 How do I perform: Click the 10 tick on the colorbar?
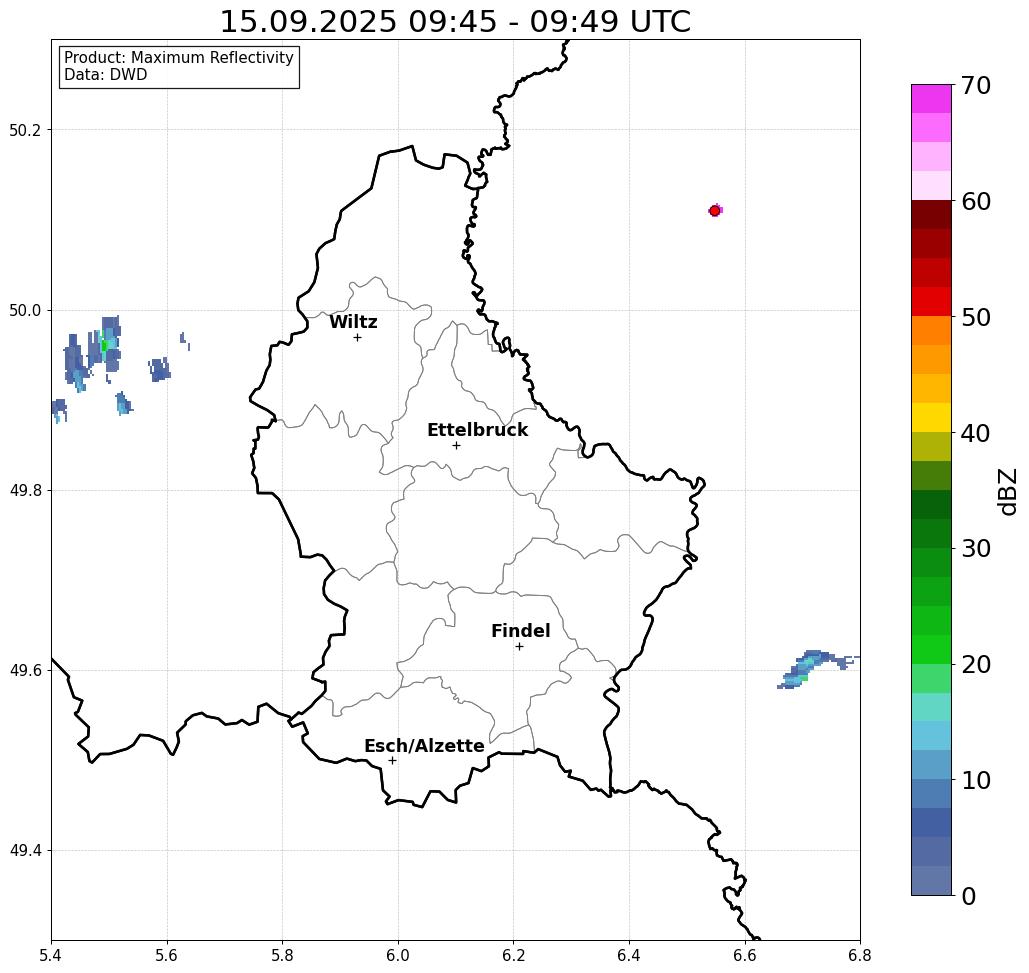tap(975, 780)
